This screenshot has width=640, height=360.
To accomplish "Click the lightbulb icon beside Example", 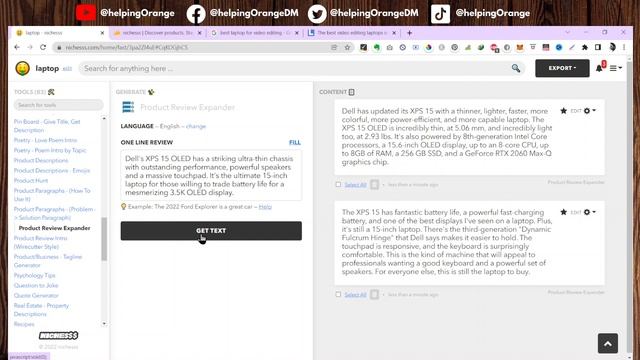I will click(123, 207).
